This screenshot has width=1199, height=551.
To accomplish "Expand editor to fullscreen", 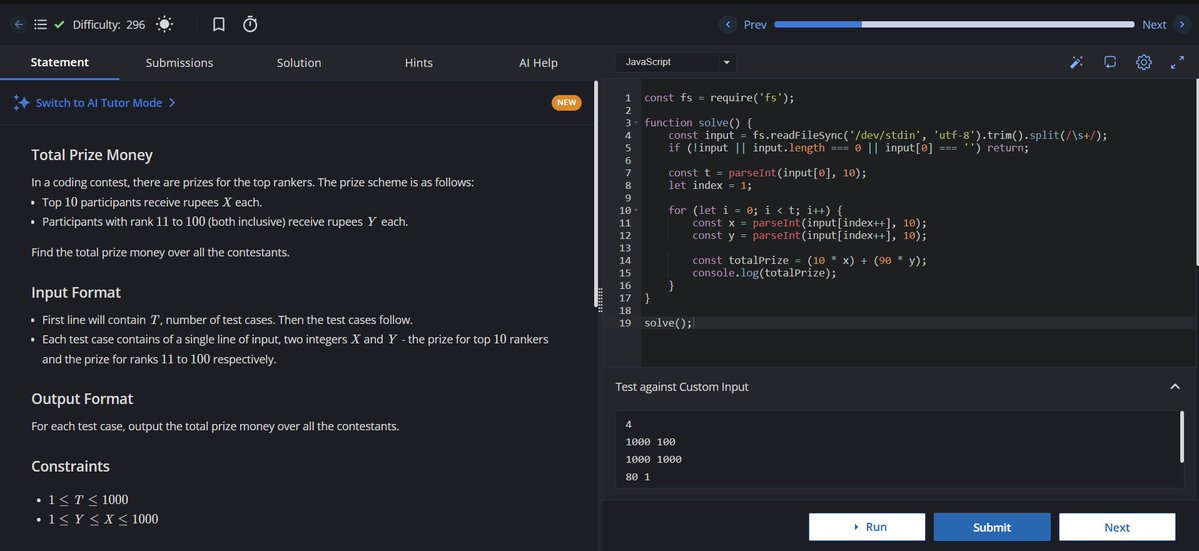I will coord(1178,63).
